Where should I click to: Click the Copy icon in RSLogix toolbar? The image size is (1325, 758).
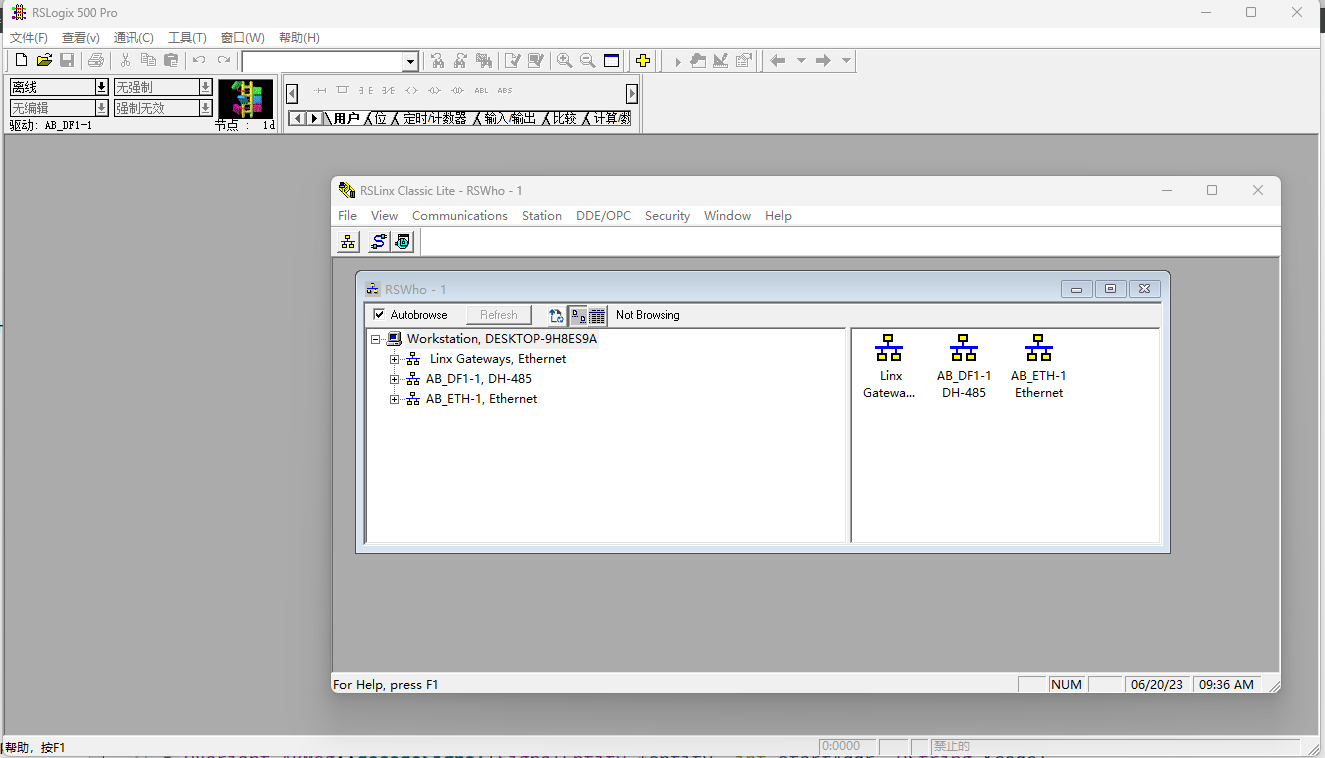148,61
